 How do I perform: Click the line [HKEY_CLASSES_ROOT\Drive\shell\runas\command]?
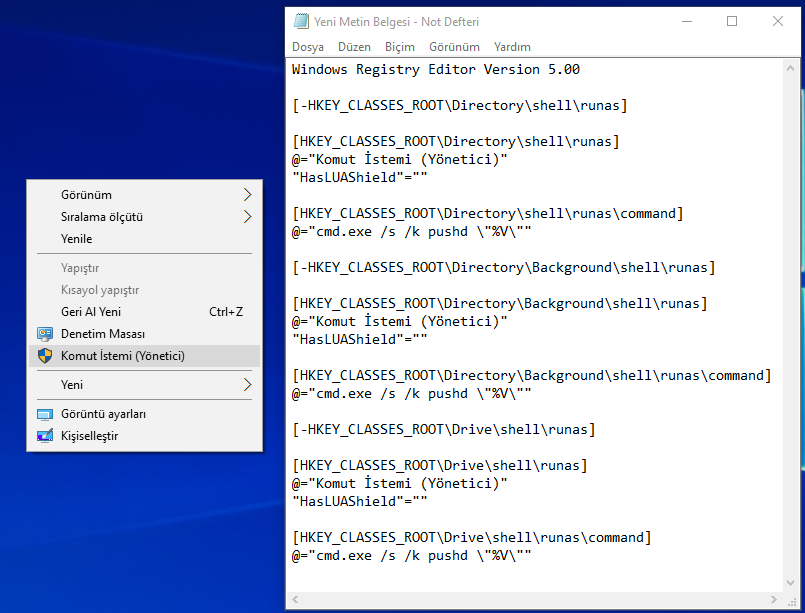(472, 538)
